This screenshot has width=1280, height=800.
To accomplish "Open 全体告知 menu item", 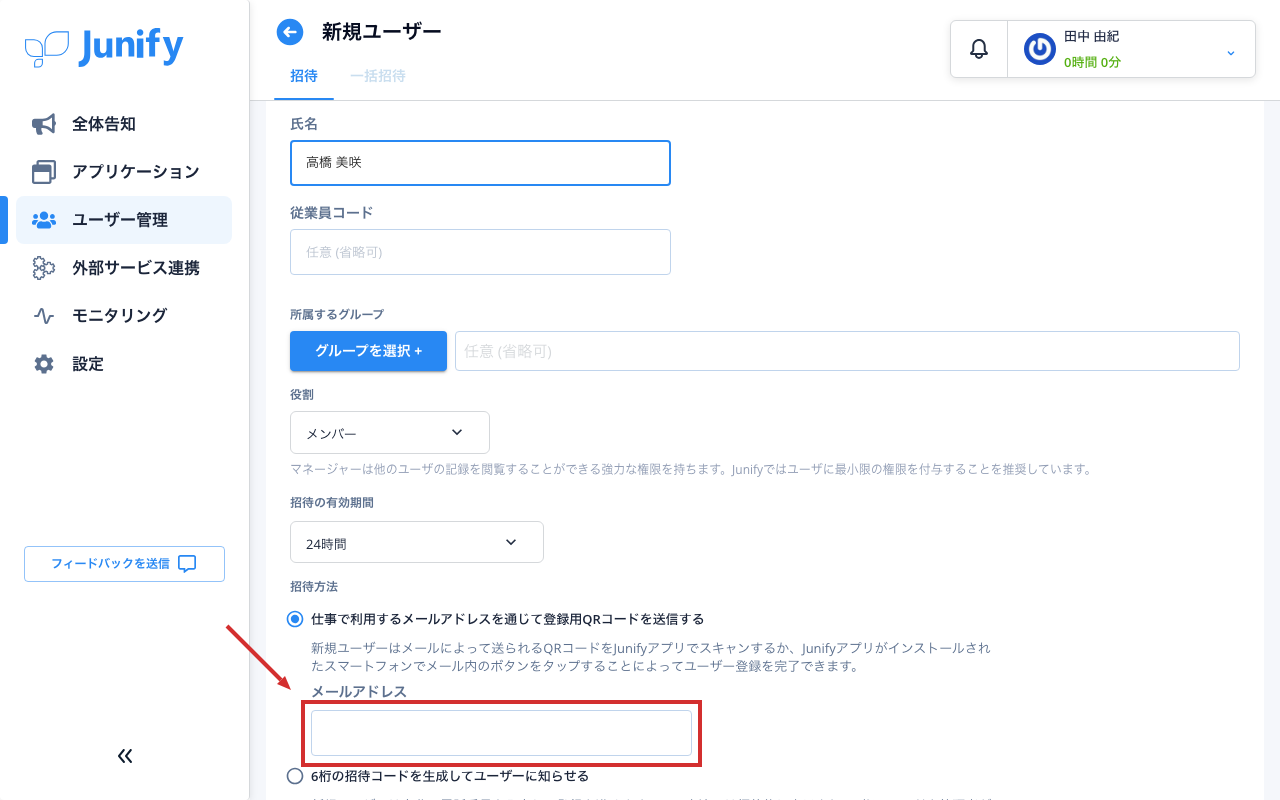I will 124,124.
